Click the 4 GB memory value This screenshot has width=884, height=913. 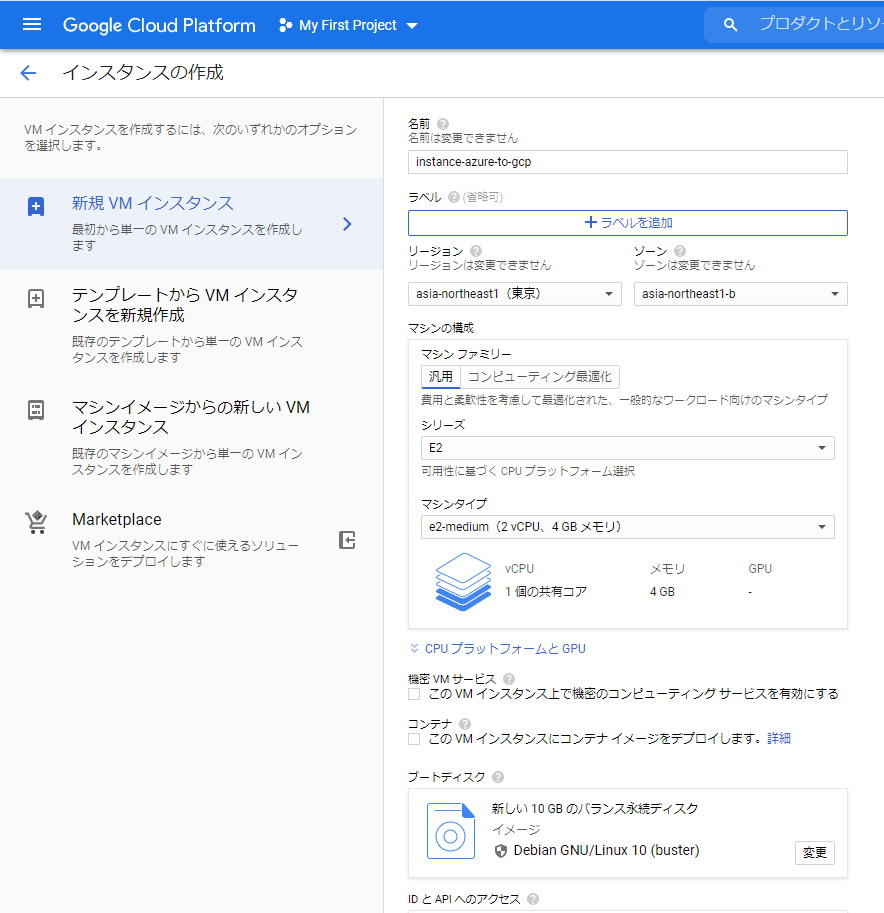662,592
